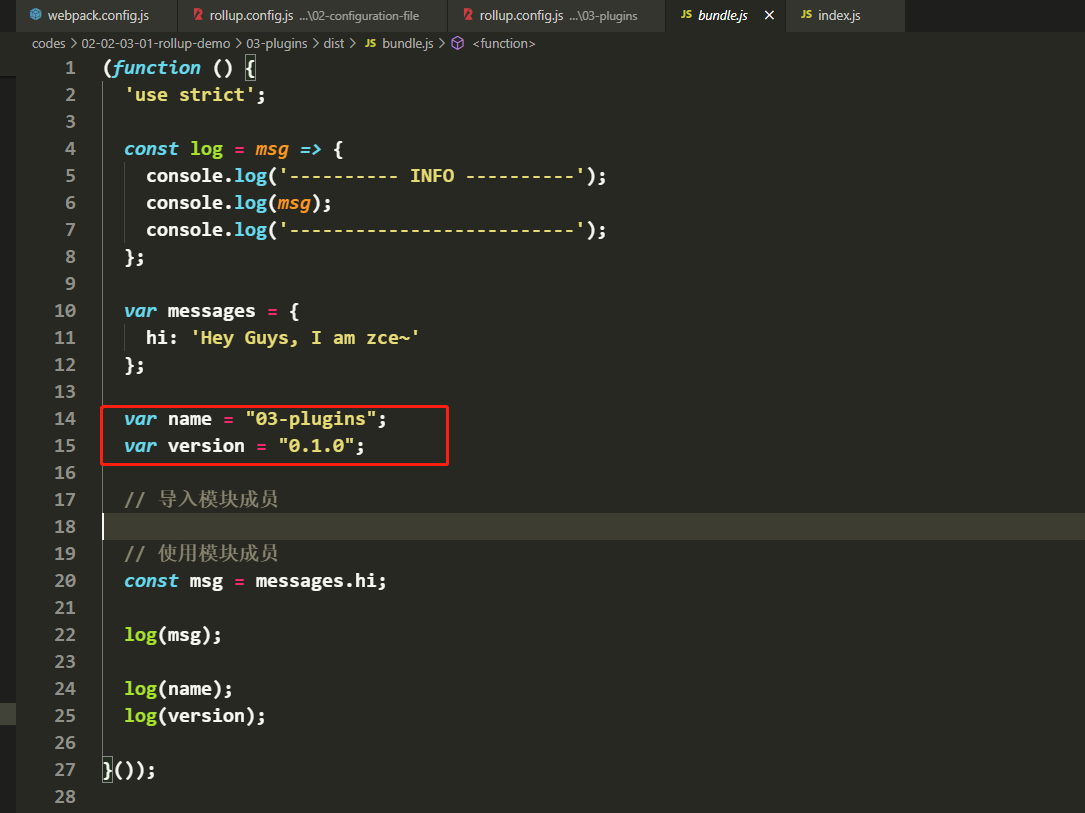Click the JS file icon on index.js tab

click(x=806, y=15)
